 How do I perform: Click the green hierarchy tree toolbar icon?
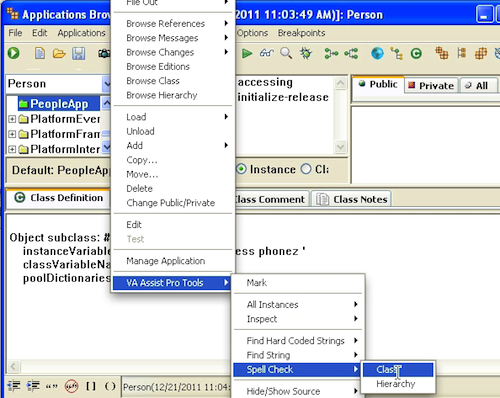397,53
